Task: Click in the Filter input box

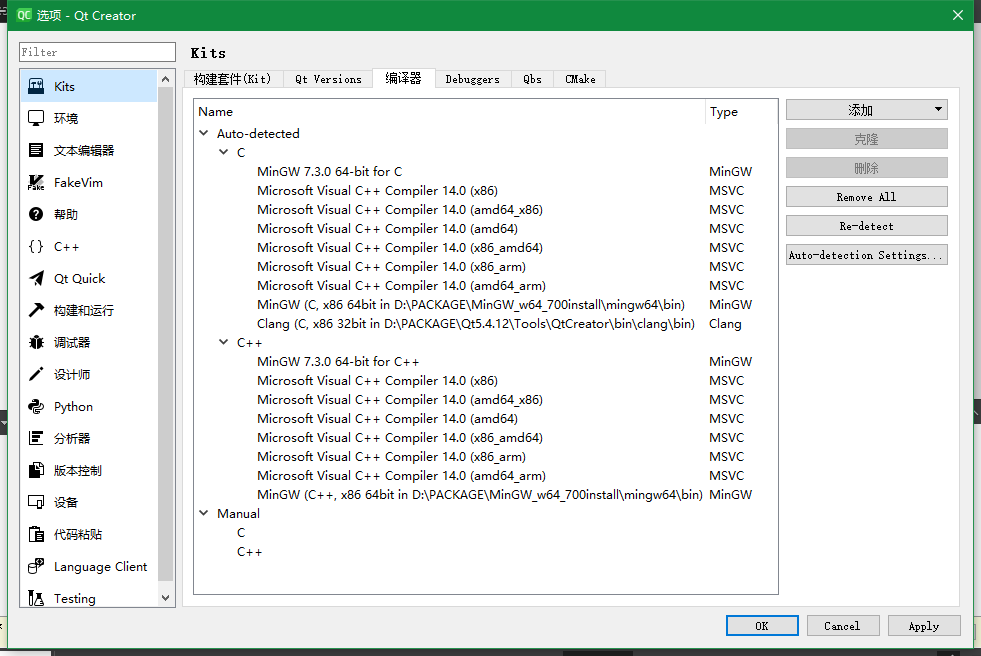Action: [x=96, y=50]
